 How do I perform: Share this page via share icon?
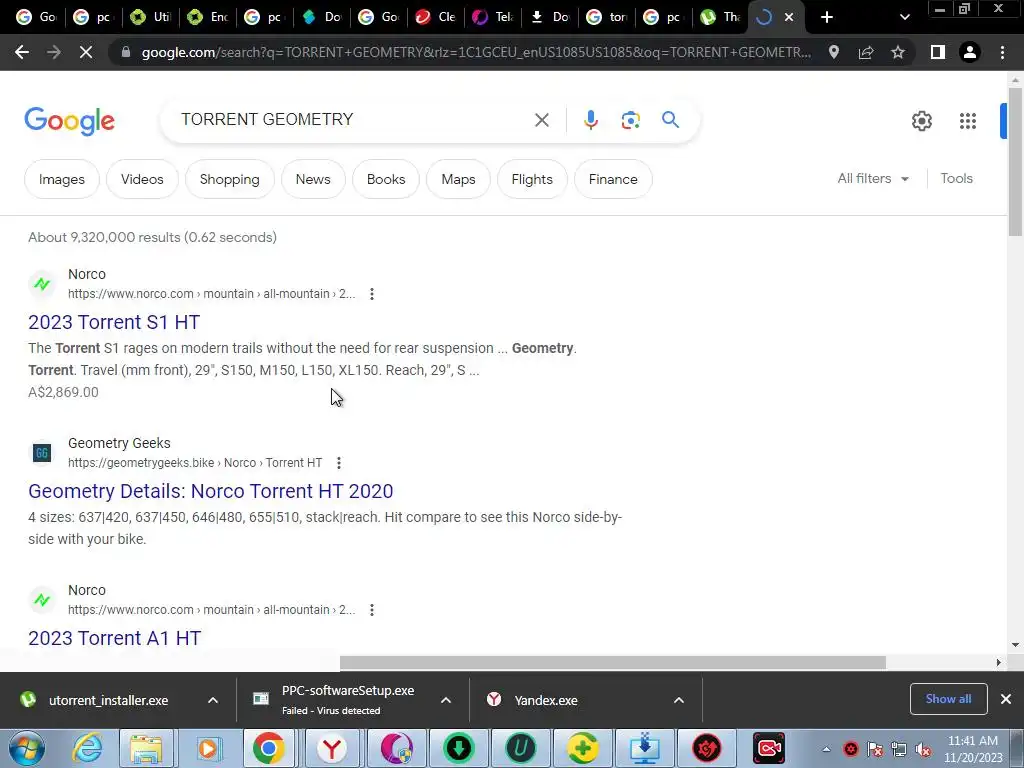(x=866, y=52)
